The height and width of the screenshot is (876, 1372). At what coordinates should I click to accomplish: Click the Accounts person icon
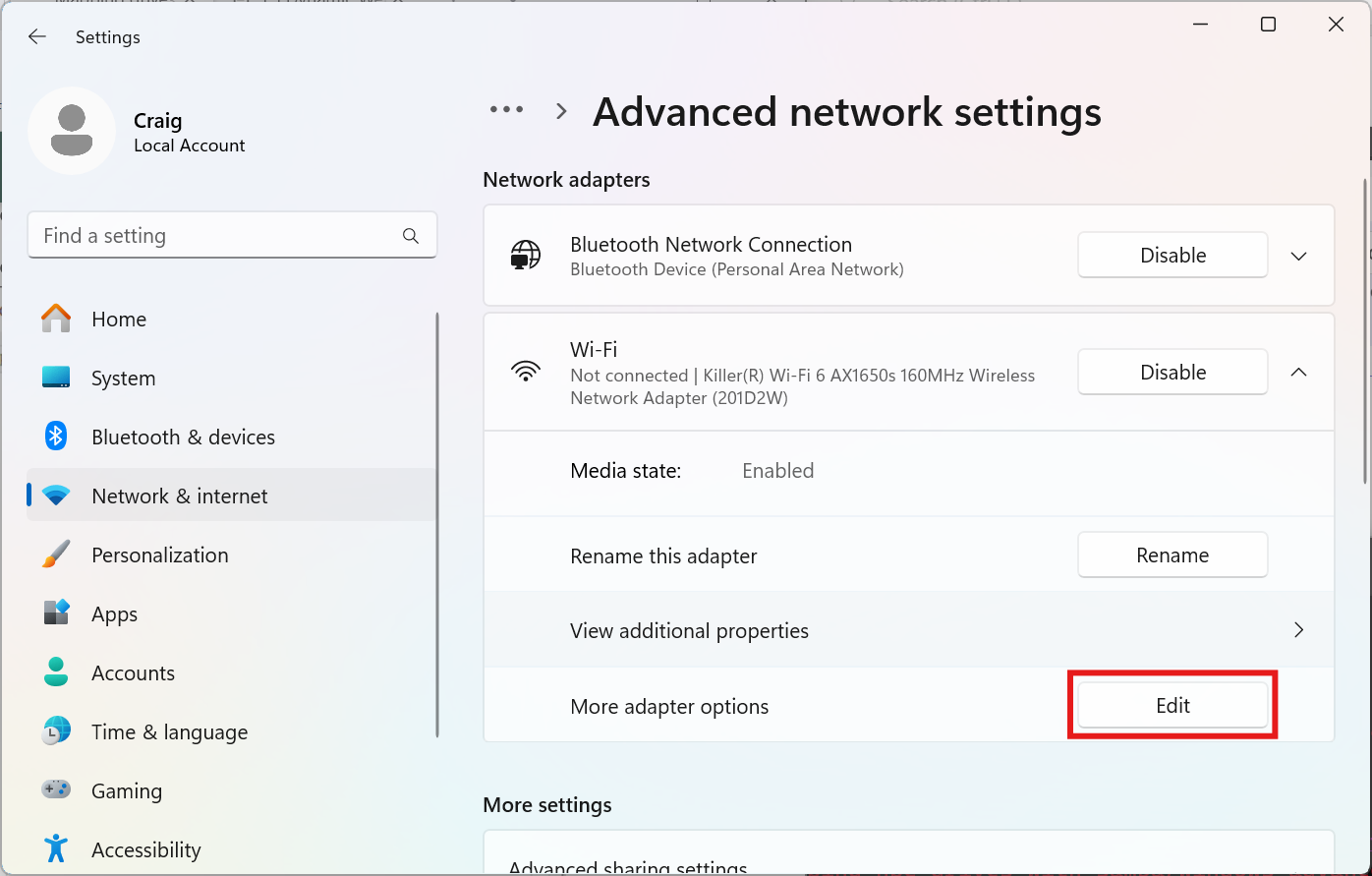pyautogui.click(x=56, y=672)
